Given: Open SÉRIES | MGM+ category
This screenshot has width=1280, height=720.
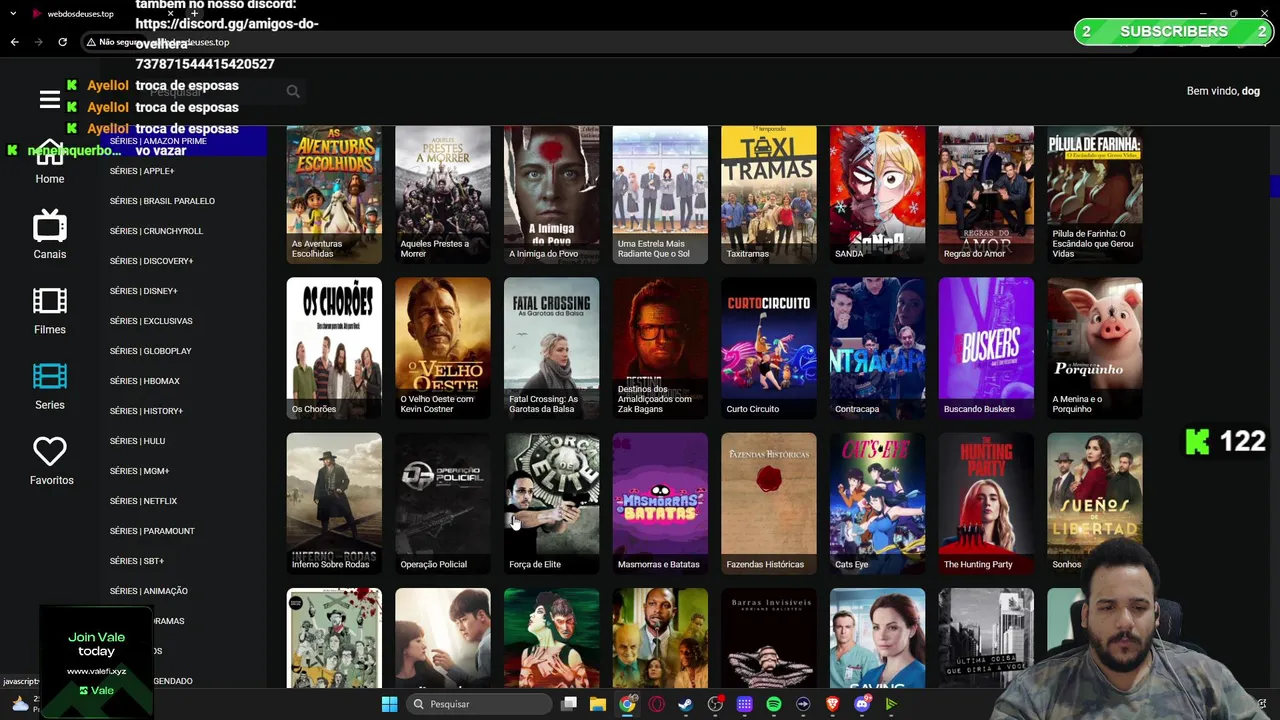Looking at the screenshot, I should click(x=139, y=471).
